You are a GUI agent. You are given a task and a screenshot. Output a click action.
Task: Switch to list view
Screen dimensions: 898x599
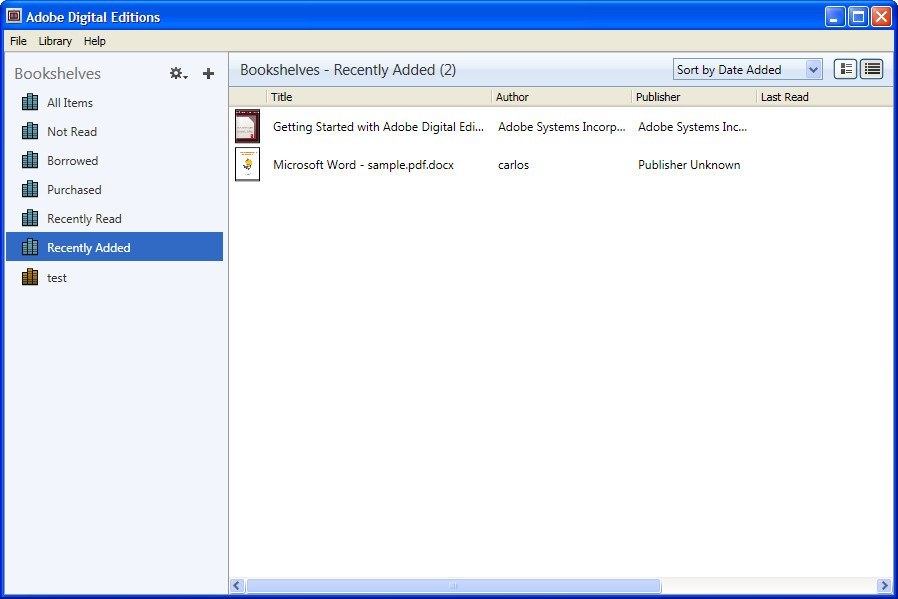click(x=873, y=69)
